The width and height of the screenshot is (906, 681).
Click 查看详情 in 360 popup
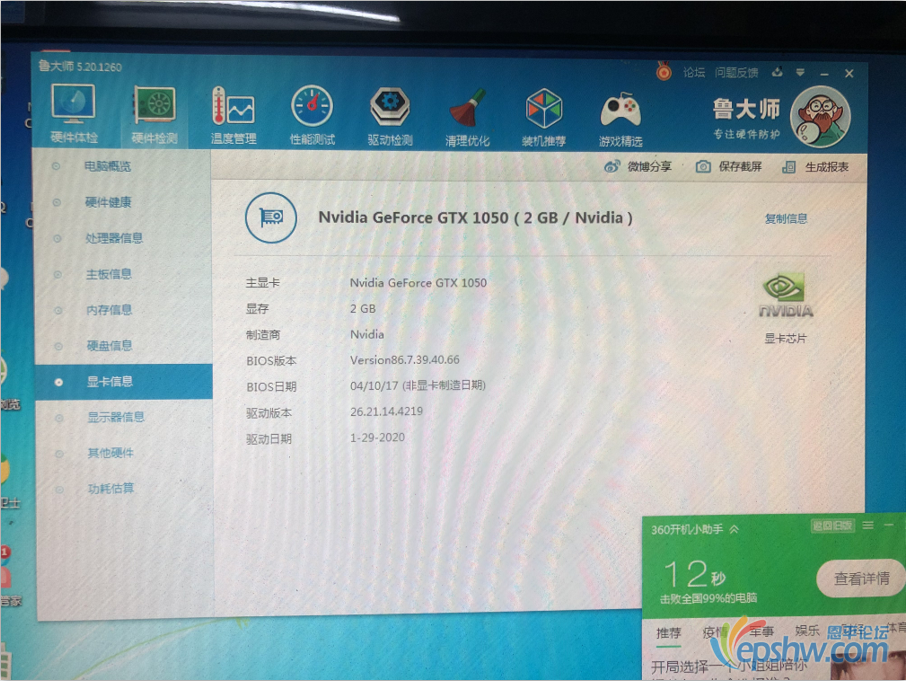coord(861,578)
